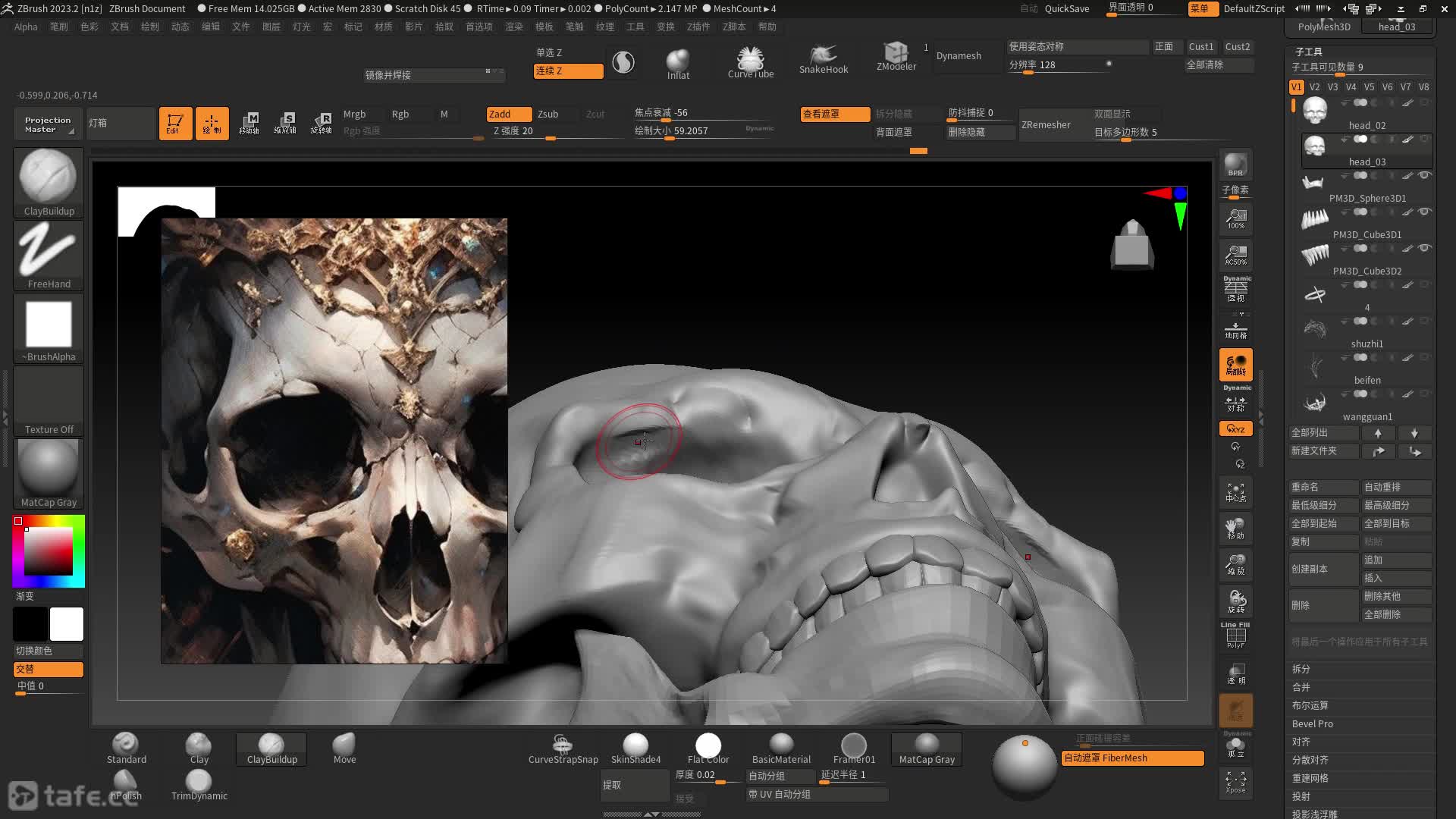Click the Edit mode button
This screenshot has height=819, width=1456.
175,124
